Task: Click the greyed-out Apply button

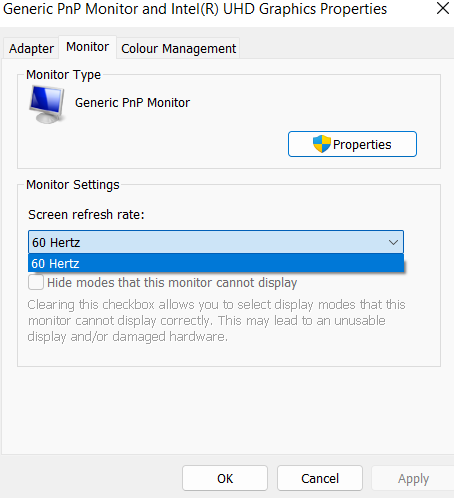Action: coord(413,478)
